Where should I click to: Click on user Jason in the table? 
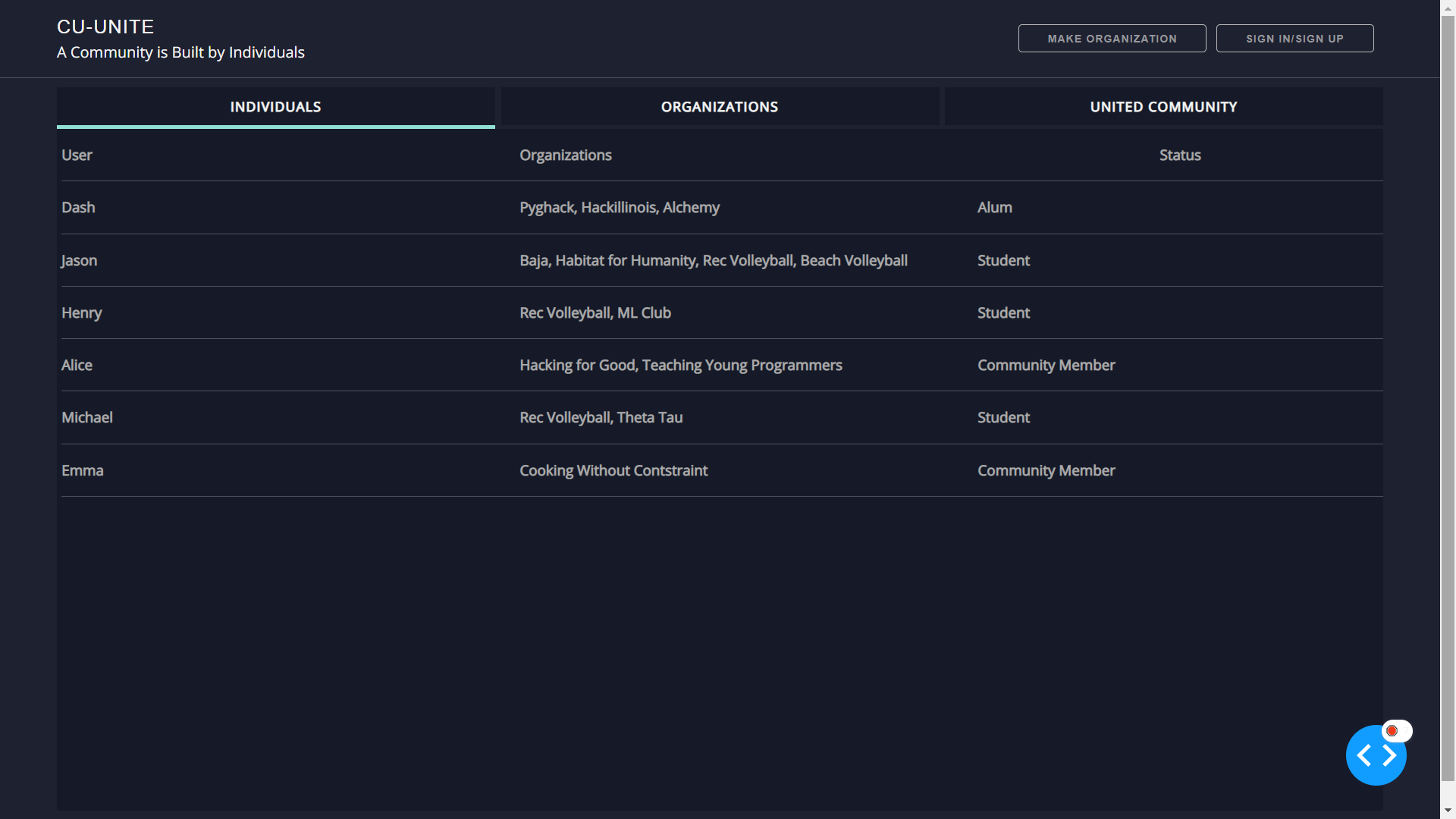coord(79,260)
